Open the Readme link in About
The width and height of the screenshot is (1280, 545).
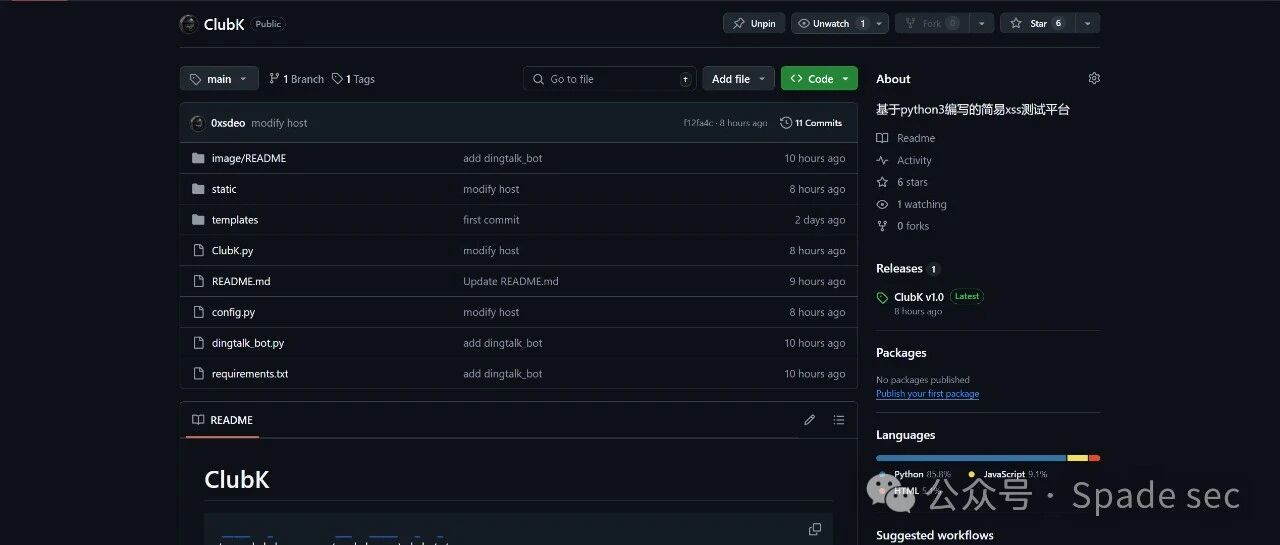tap(906, 138)
